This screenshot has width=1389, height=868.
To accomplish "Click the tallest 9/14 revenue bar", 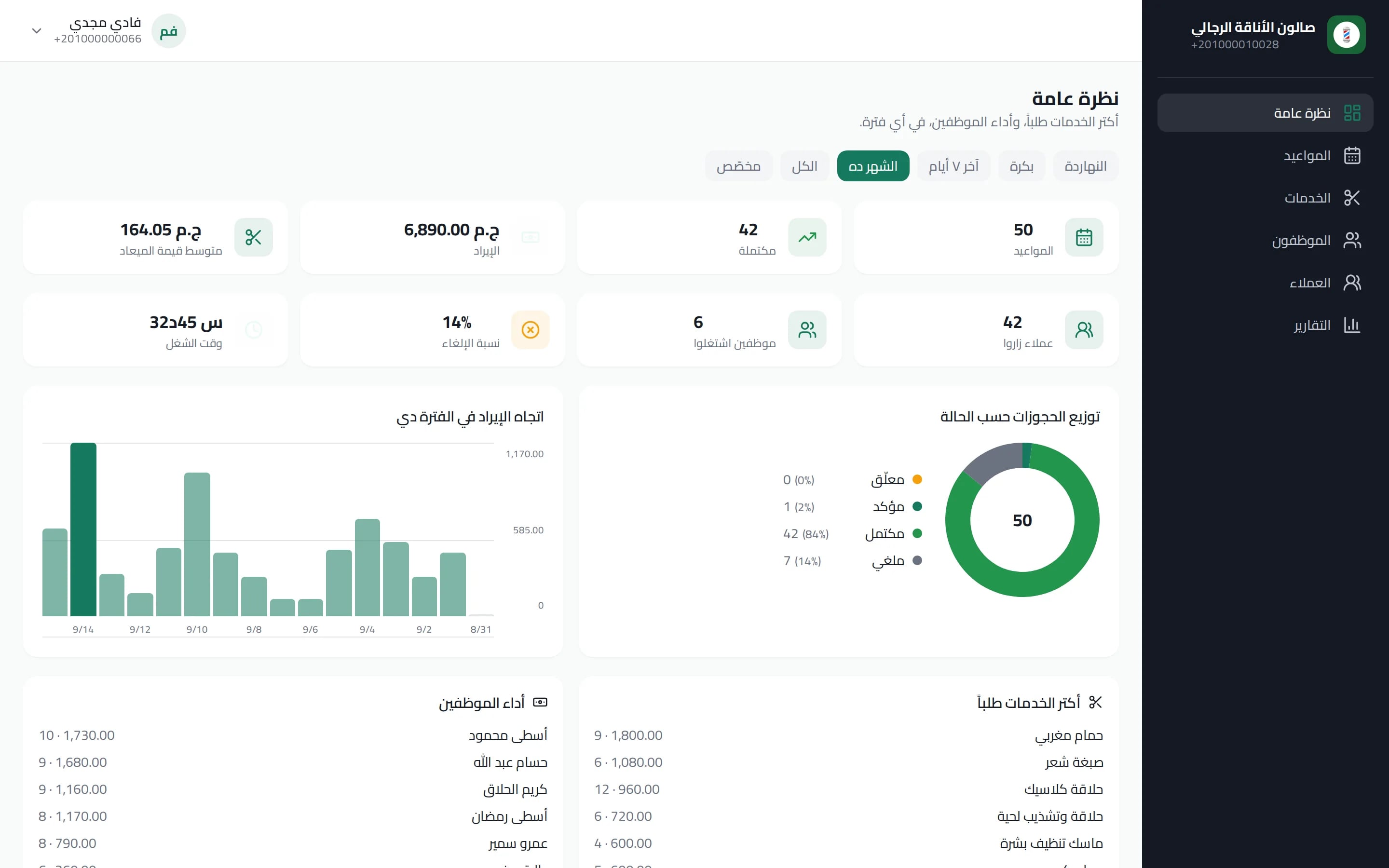I will coord(83,529).
